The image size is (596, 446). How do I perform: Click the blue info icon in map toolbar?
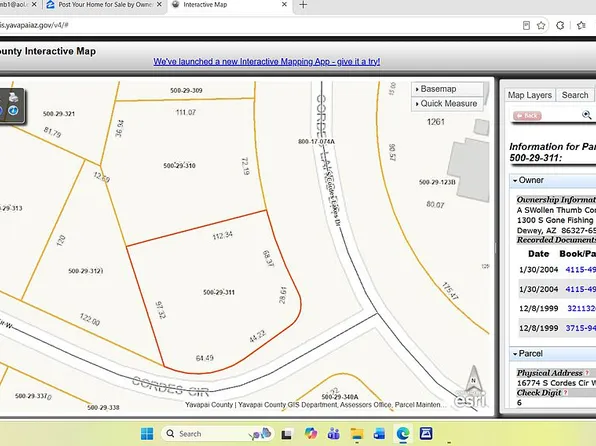(x=13, y=111)
